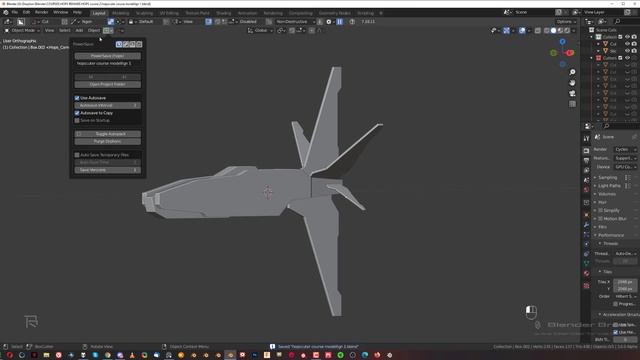Viewport: 640px width, 360px height.
Task: Open the viewport Add menu
Action: (79, 31)
